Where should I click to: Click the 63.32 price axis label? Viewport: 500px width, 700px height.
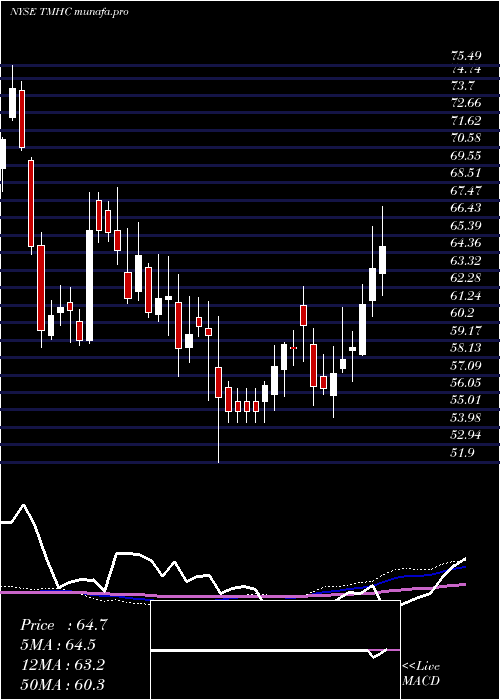(466, 260)
